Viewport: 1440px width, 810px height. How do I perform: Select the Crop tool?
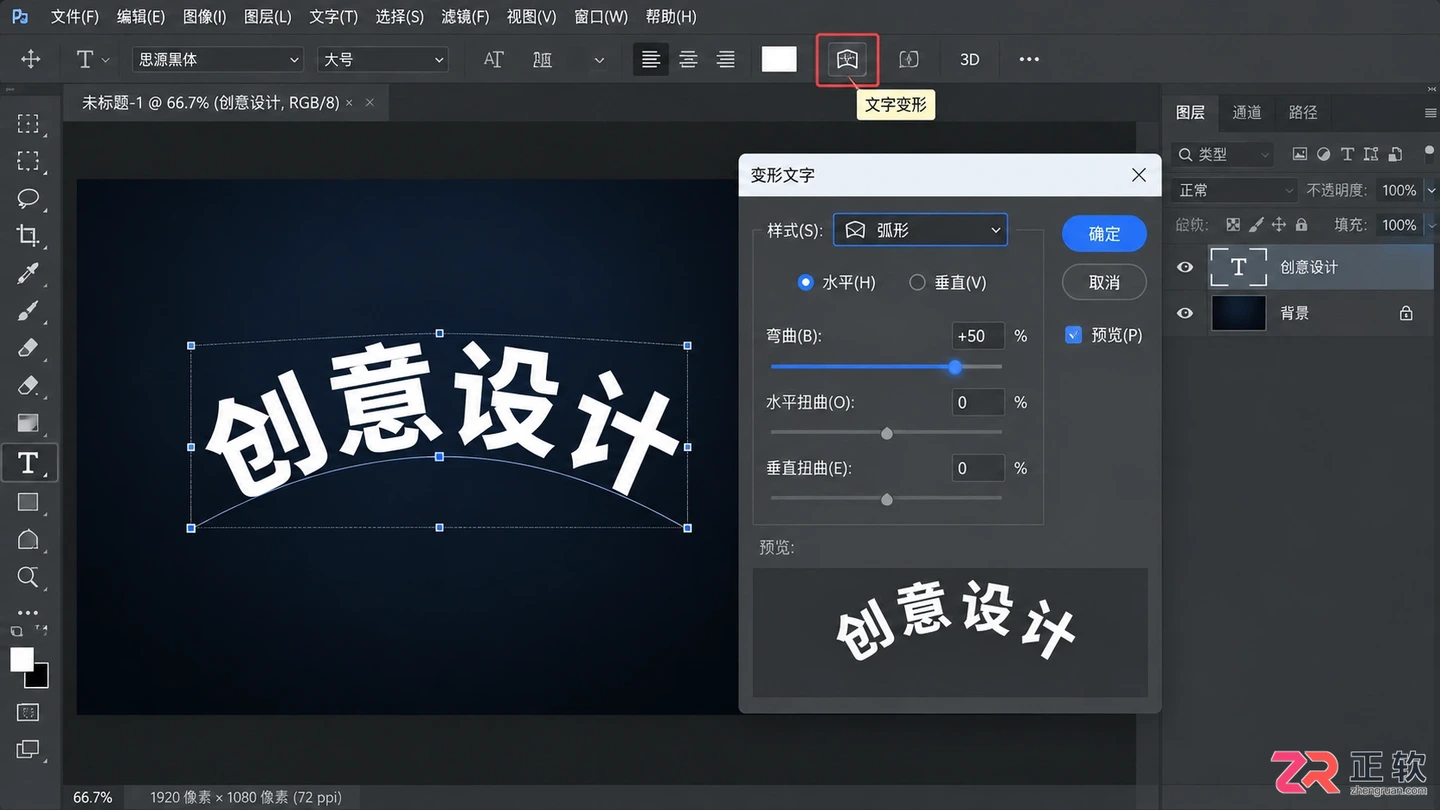point(28,236)
